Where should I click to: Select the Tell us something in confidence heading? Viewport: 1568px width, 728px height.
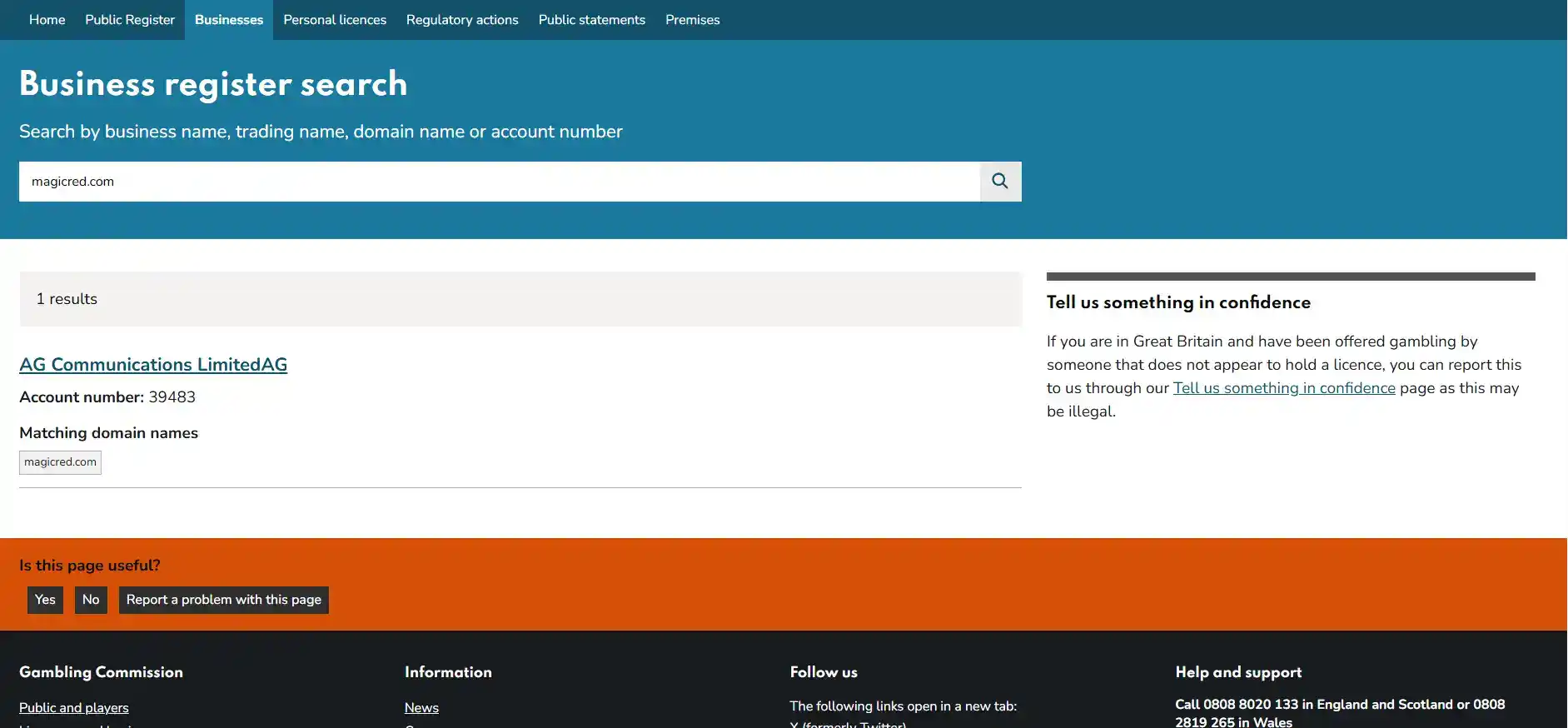[1178, 302]
